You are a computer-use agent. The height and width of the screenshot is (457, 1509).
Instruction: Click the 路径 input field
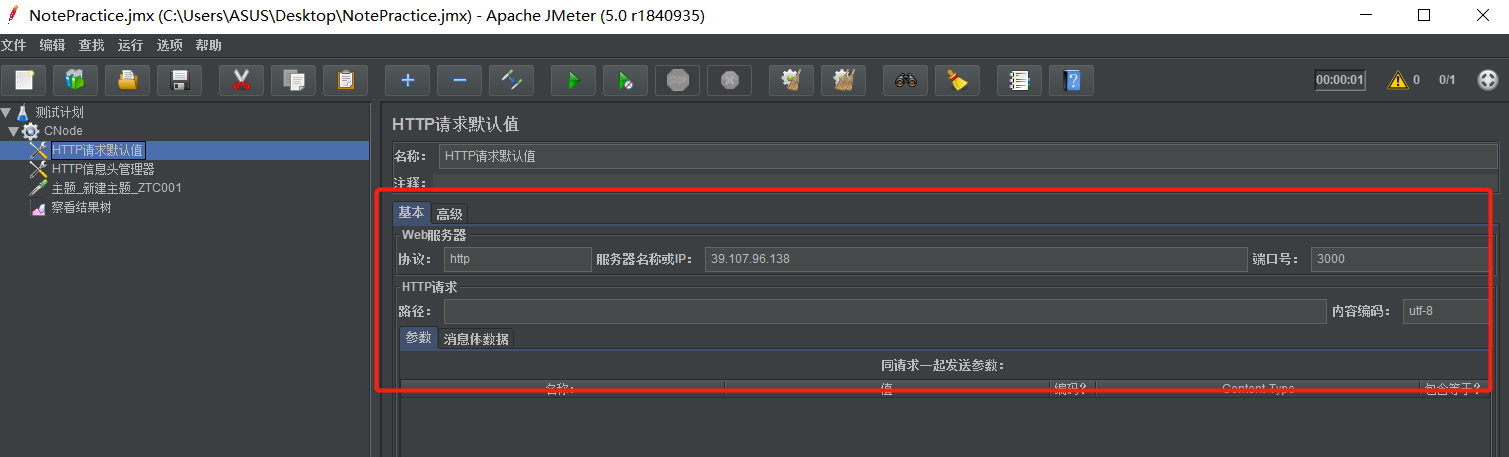click(x=885, y=311)
